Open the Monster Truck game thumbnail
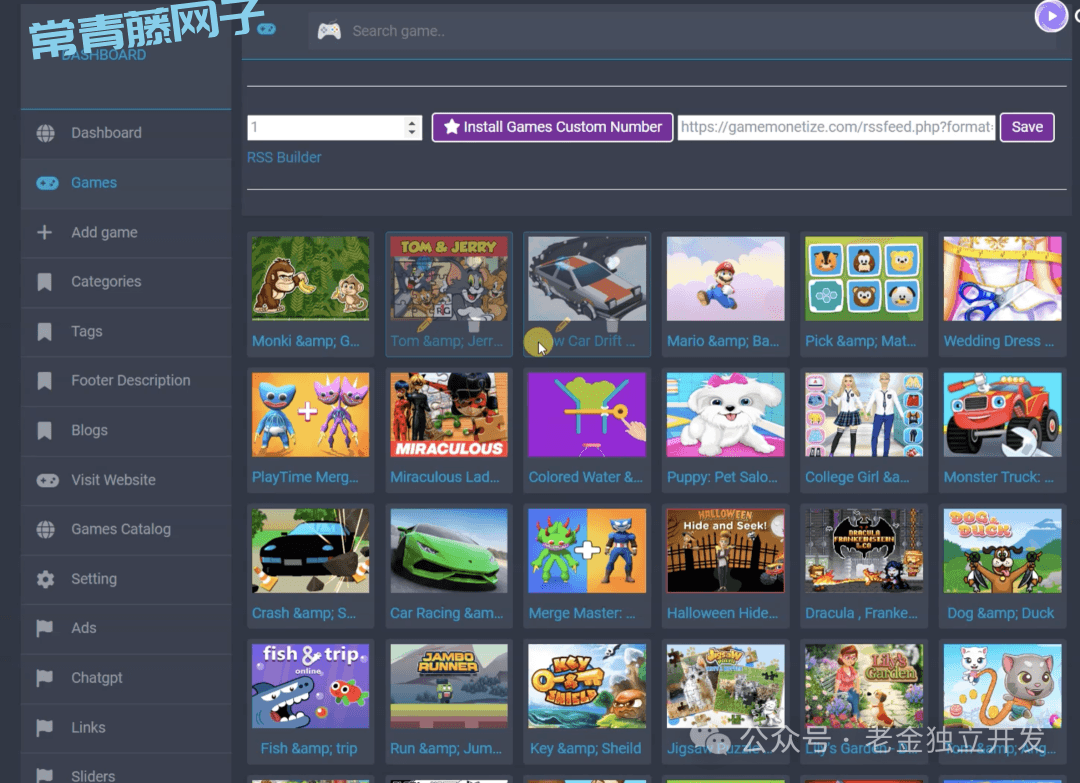This screenshot has height=783, width=1080. pyautogui.click(x=1003, y=415)
